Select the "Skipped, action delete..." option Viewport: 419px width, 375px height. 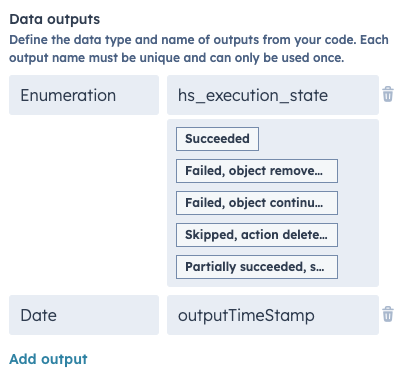pyautogui.click(x=257, y=235)
